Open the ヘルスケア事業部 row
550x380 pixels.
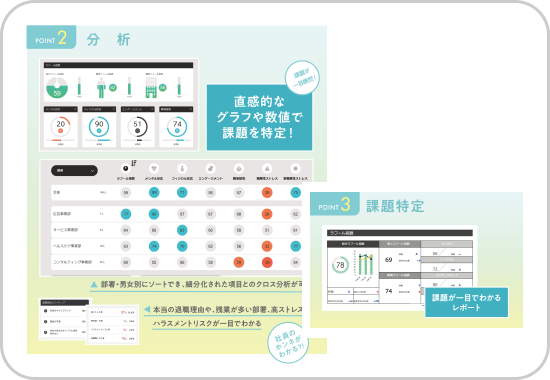click(x=176, y=246)
